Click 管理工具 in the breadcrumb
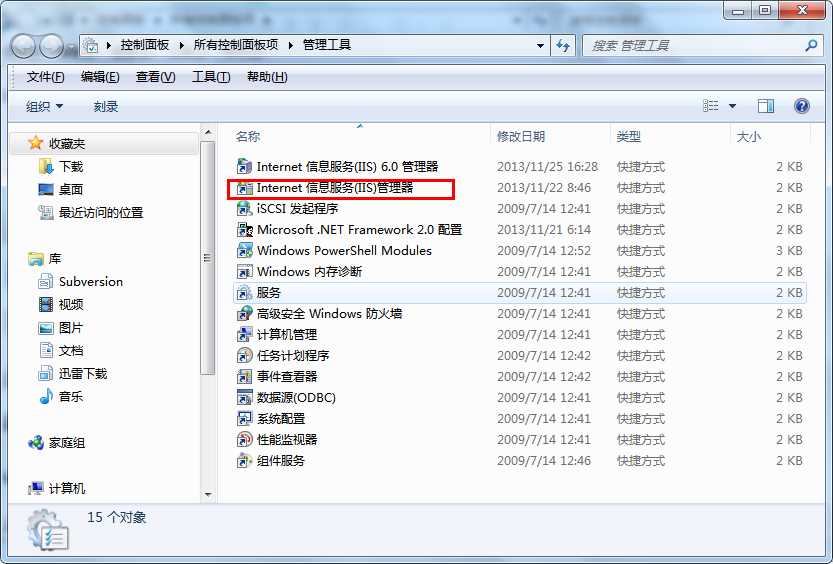Image resolution: width=833 pixels, height=564 pixels. click(327, 45)
